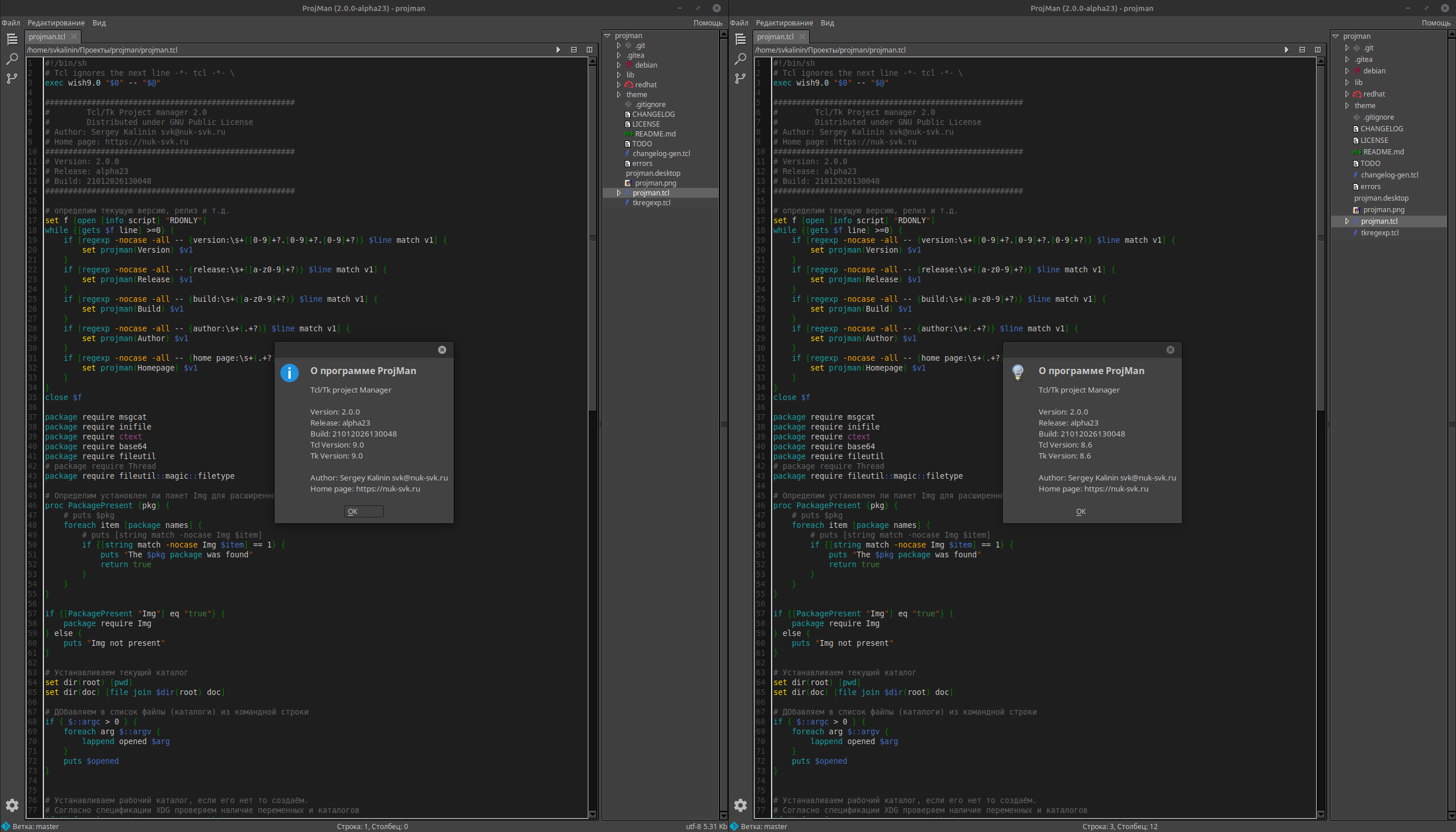Open git branch icon in left window sidebar

coord(12,79)
